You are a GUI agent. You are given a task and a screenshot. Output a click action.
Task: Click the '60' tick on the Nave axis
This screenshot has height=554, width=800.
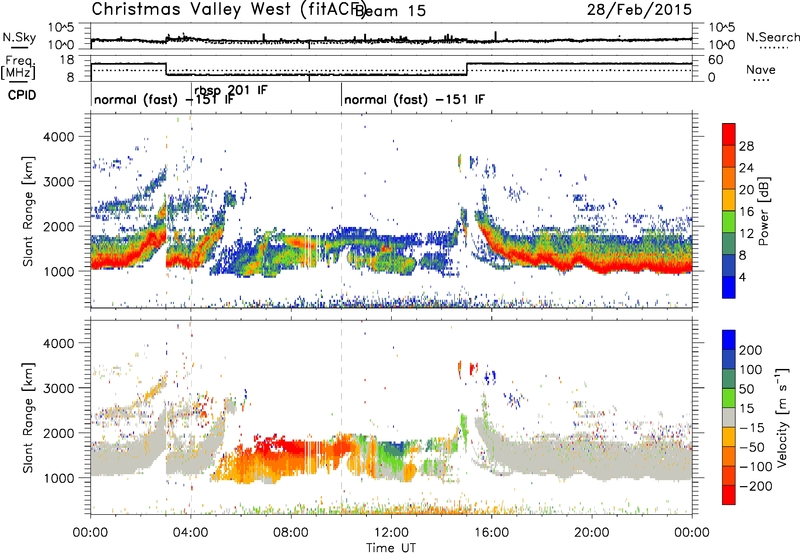(716, 60)
